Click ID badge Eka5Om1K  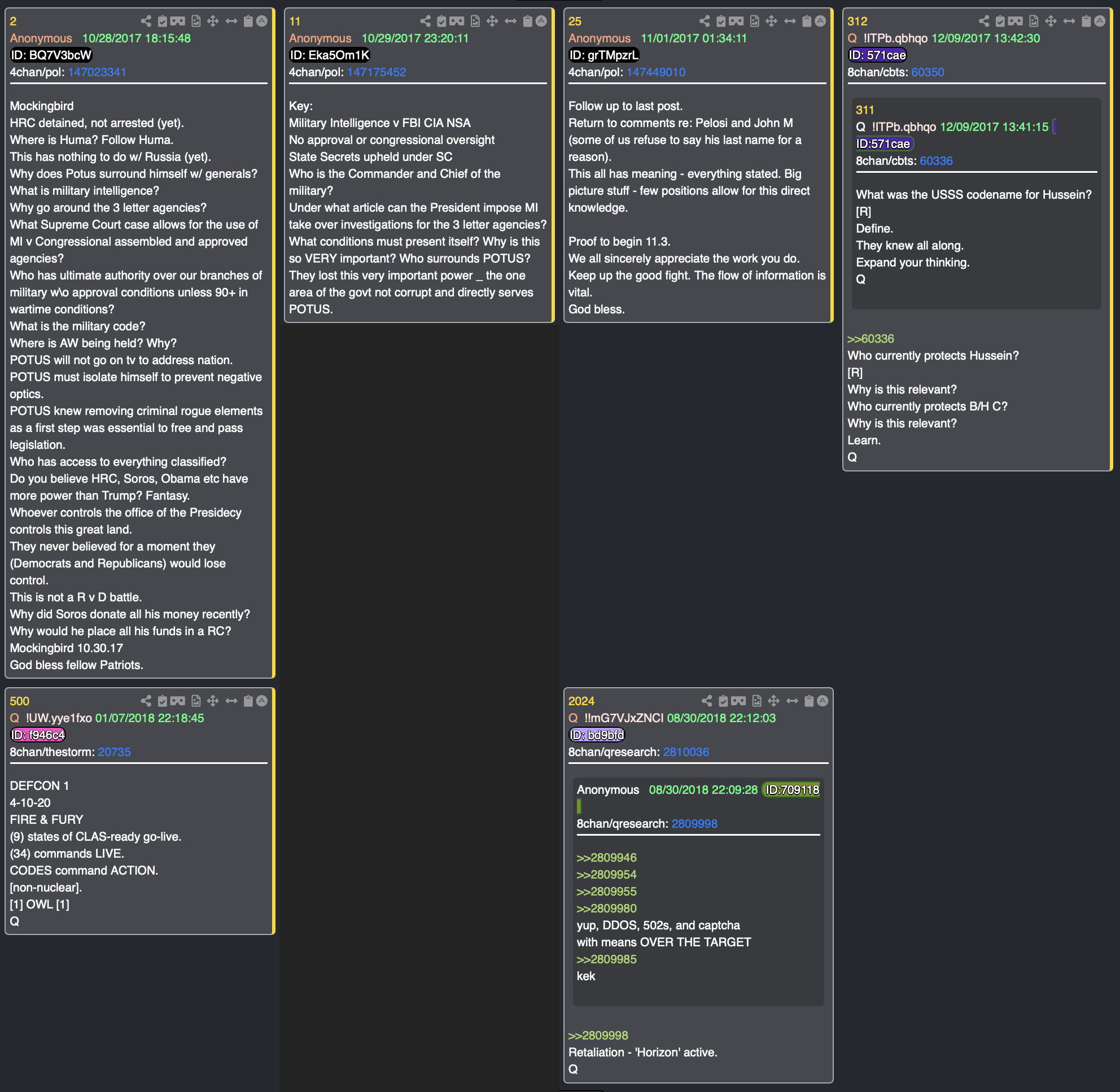[330, 55]
